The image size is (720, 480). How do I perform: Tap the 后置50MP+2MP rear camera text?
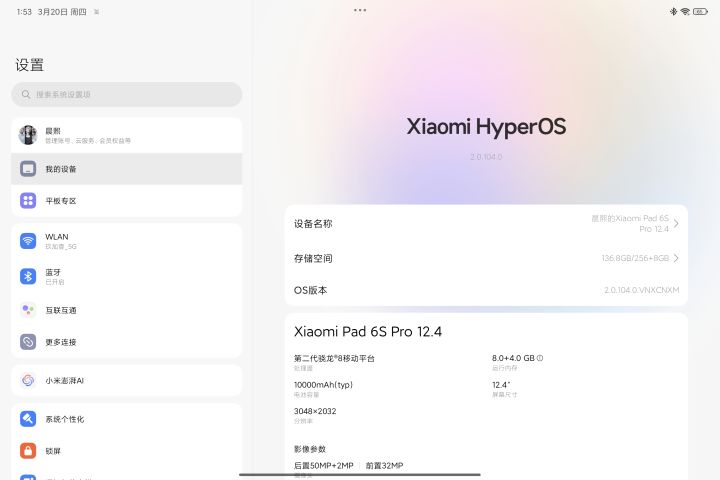tap(324, 465)
